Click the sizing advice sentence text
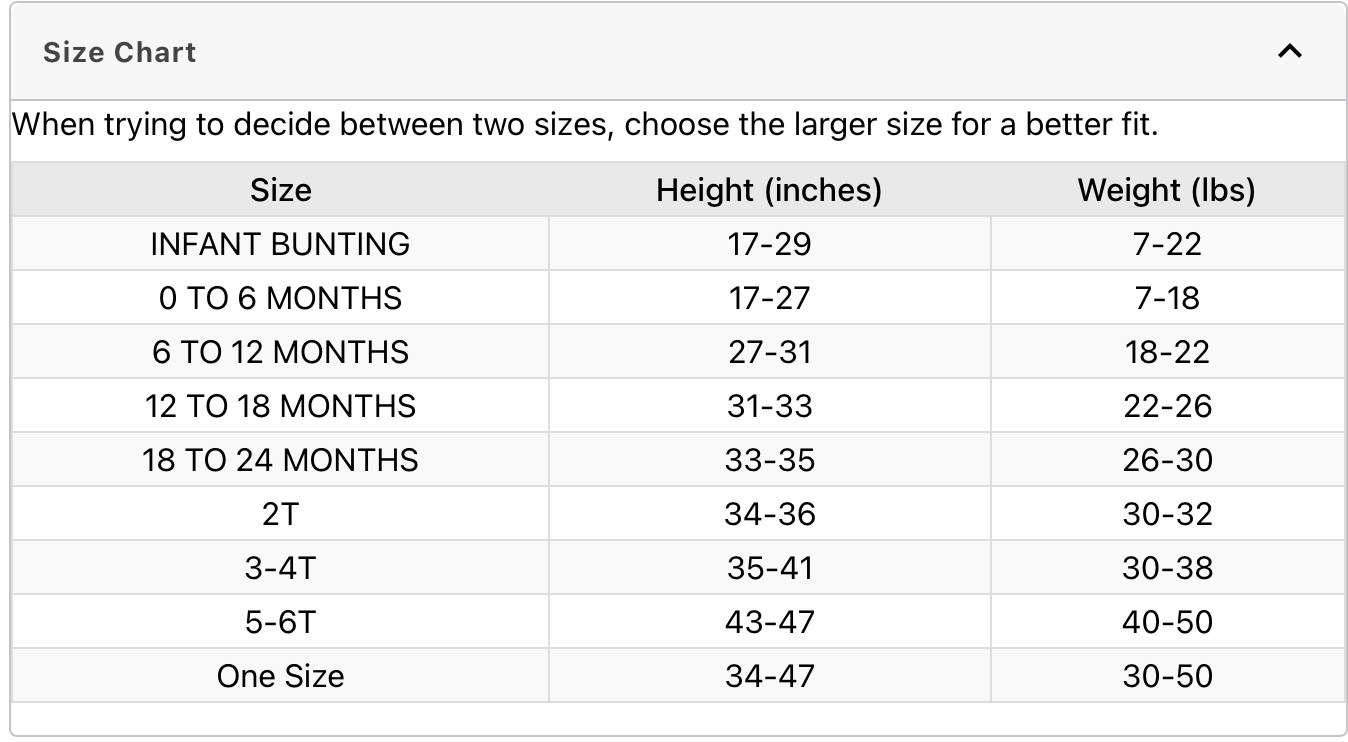This screenshot has height=742, width=1348. click(x=585, y=126)
